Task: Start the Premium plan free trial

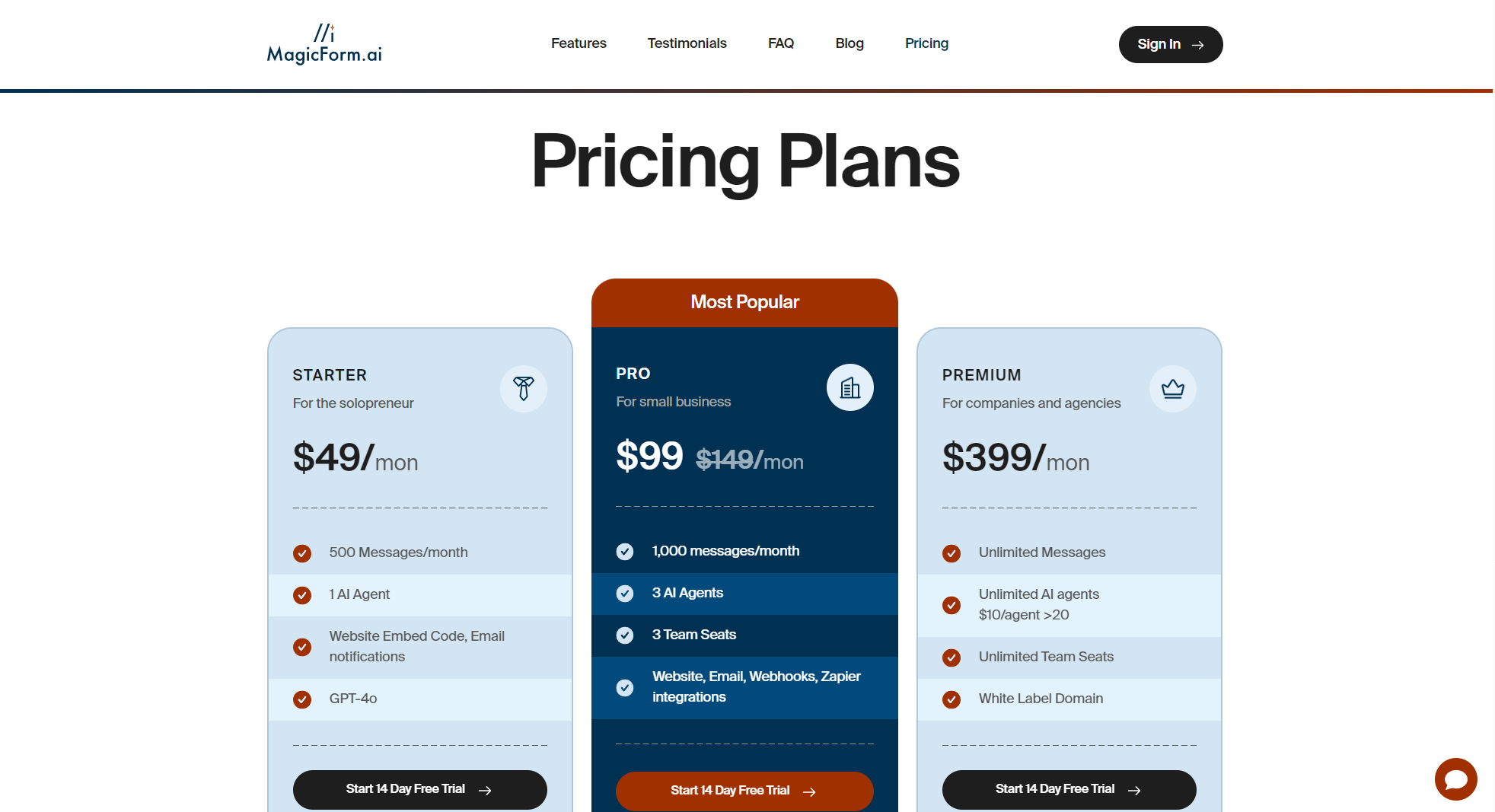Action: pos(1069,789)
